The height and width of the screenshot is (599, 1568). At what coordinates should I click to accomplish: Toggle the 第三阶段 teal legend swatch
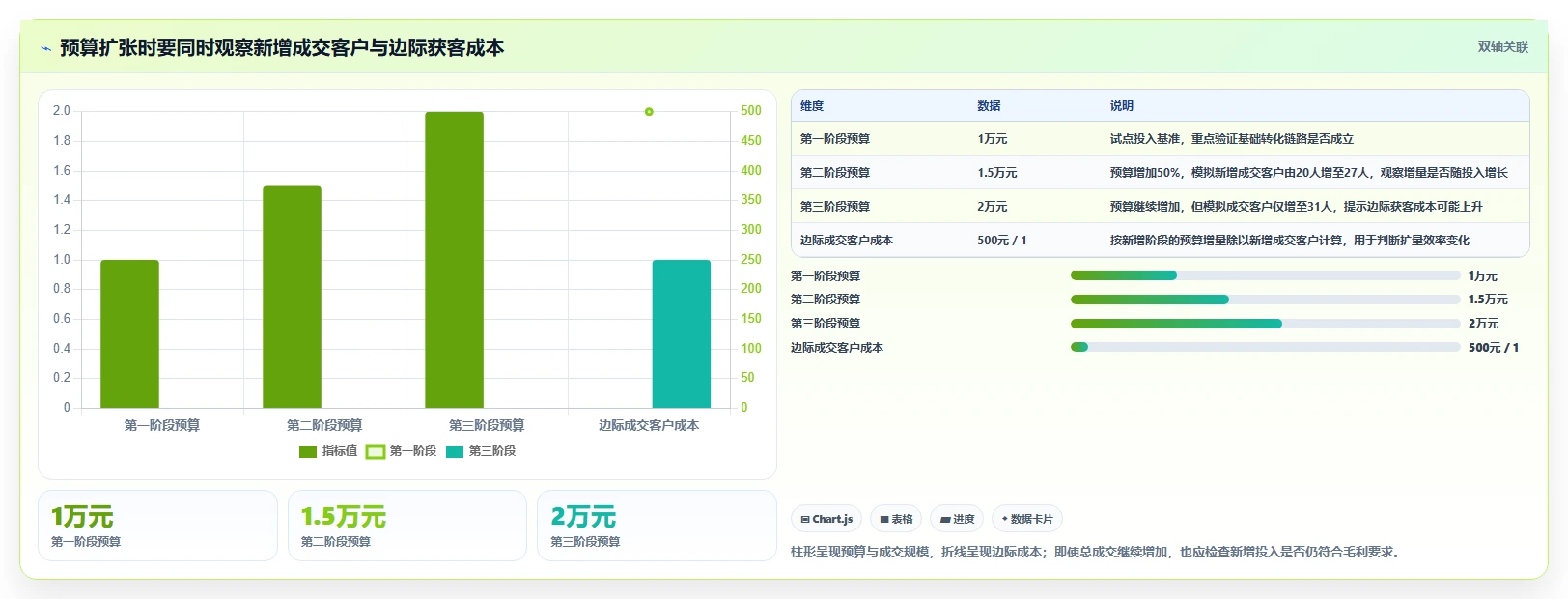[x=455, y=451]
